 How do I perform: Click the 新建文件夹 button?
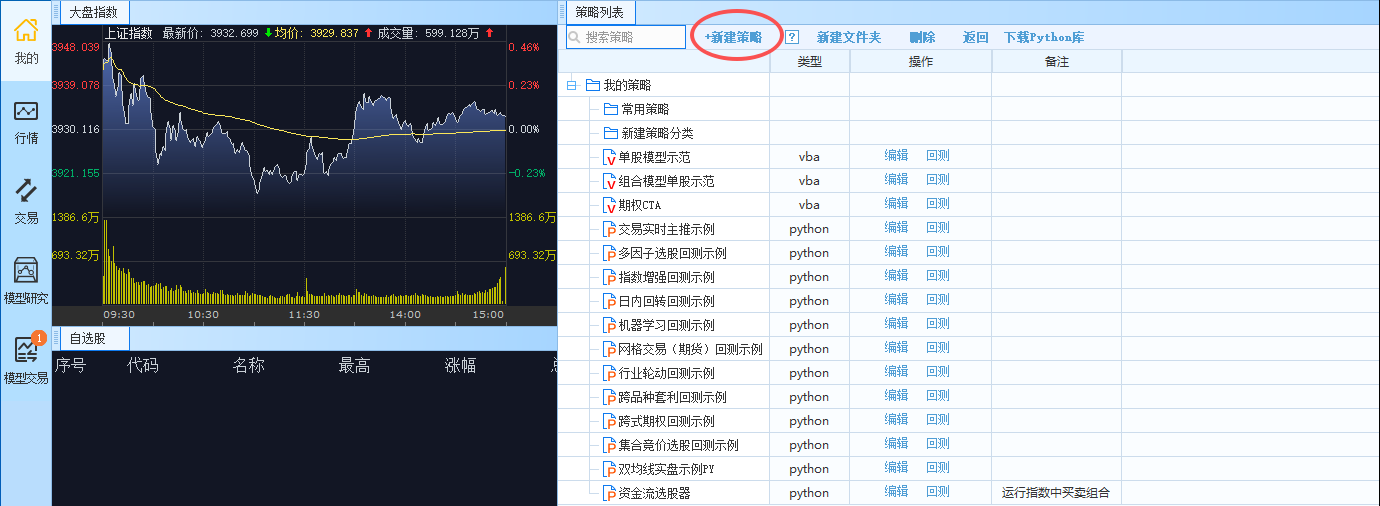(x=849, y=37)
